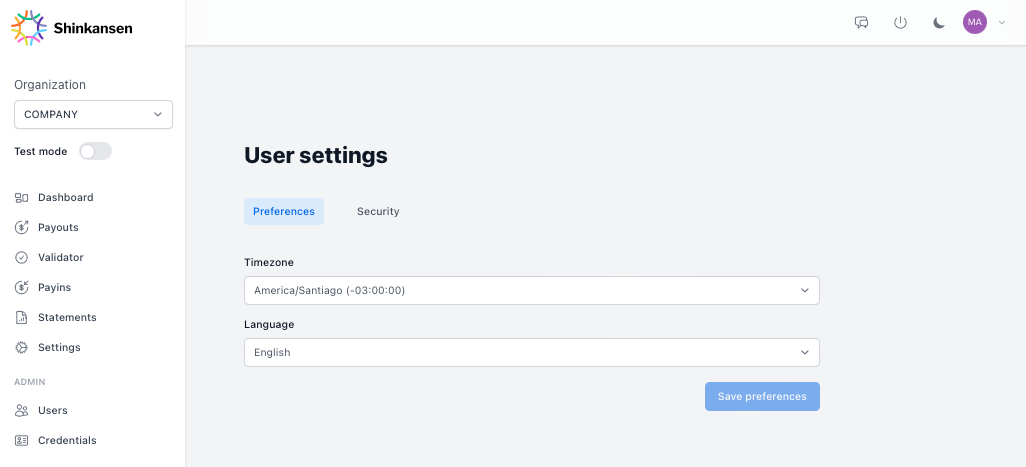Click the Statements document icon

pyautogui.click(x=22, y=317)
